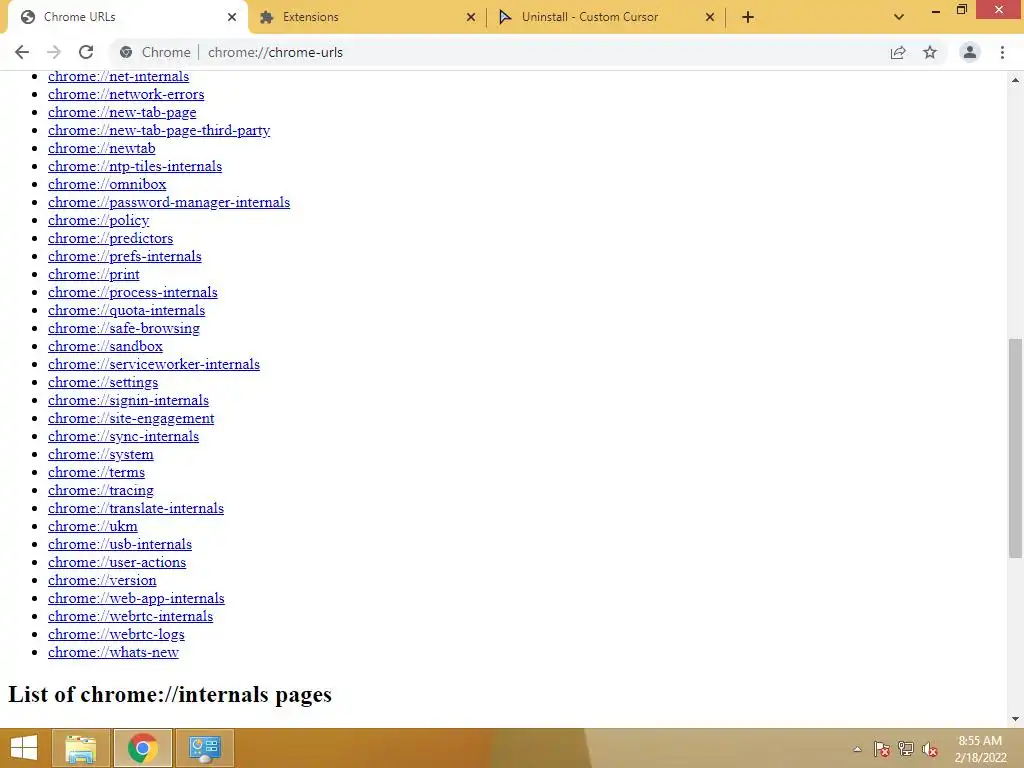The image size is (1024, 768).
Task: Open Control Panel taskbar icon
Action: 204,748
